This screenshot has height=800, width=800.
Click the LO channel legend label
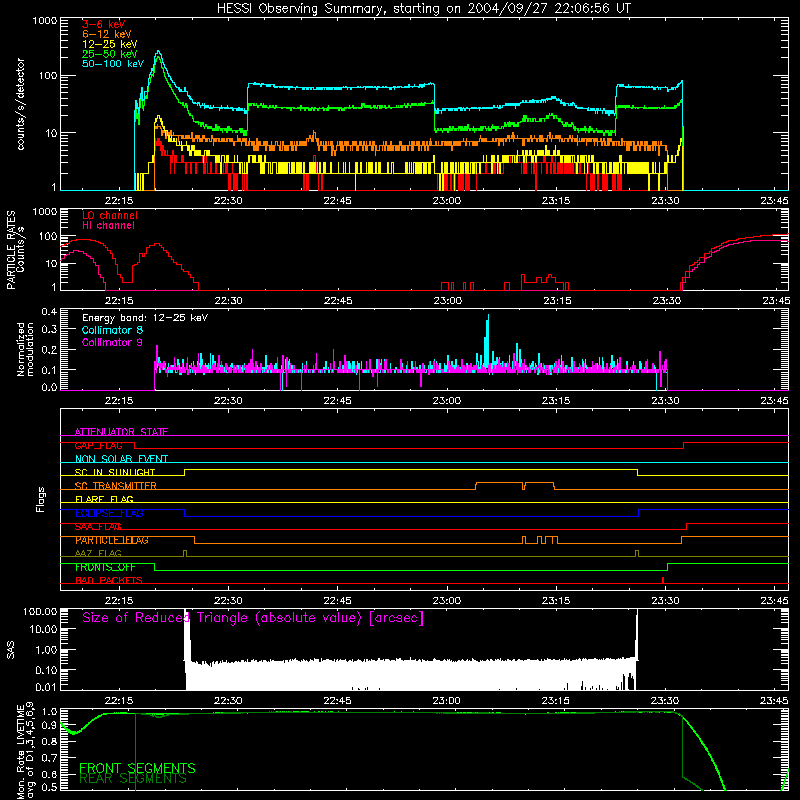[110, 215]
